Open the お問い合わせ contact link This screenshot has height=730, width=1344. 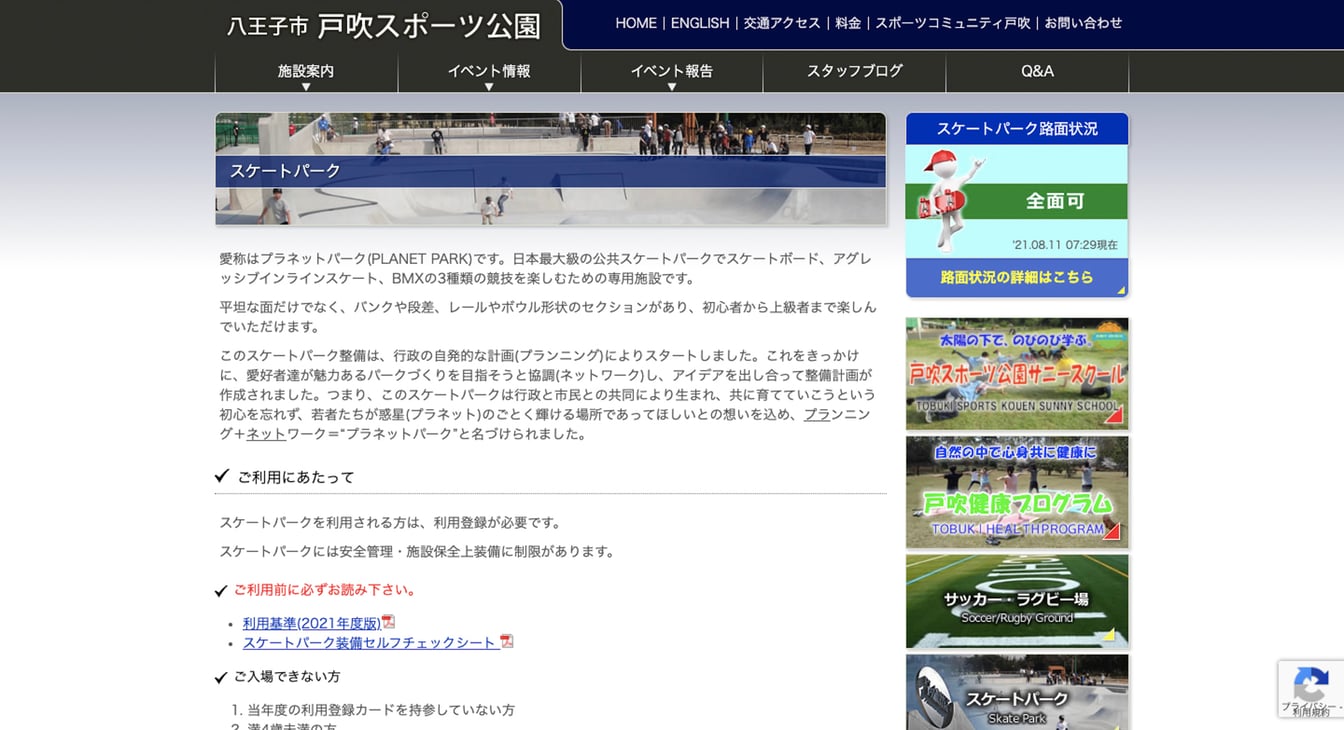pos(1083,23)
